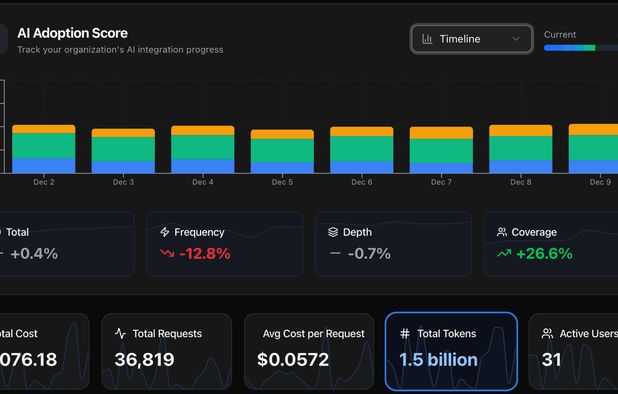Image resolution: width=618 pixels, height=394 pixels.
Task: Click the 'Track your organization's AI integration progress' subtitle
Action: (120, 50)
